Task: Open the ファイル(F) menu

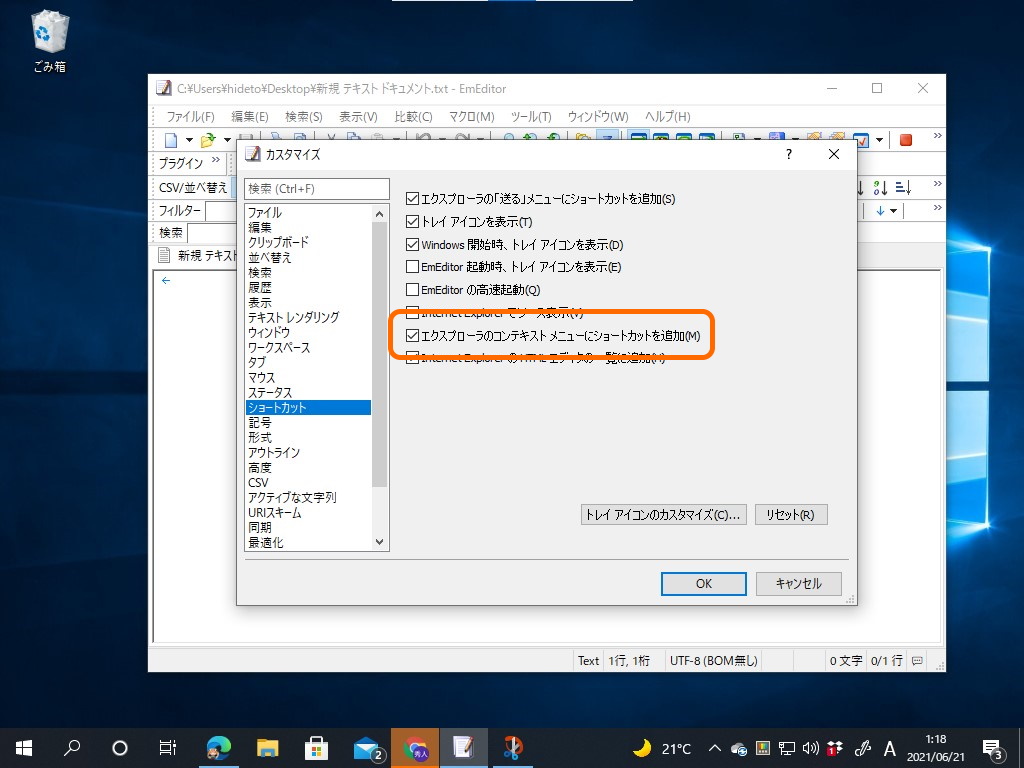Action: pyautogui.click(x=190, y=117)
